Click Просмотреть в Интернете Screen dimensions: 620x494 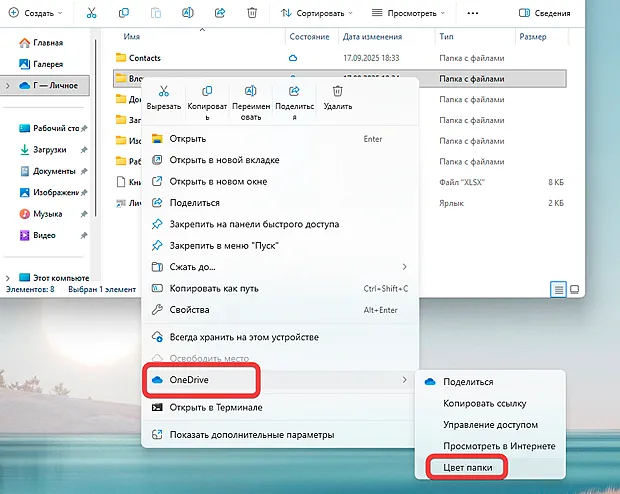(490, 446)
